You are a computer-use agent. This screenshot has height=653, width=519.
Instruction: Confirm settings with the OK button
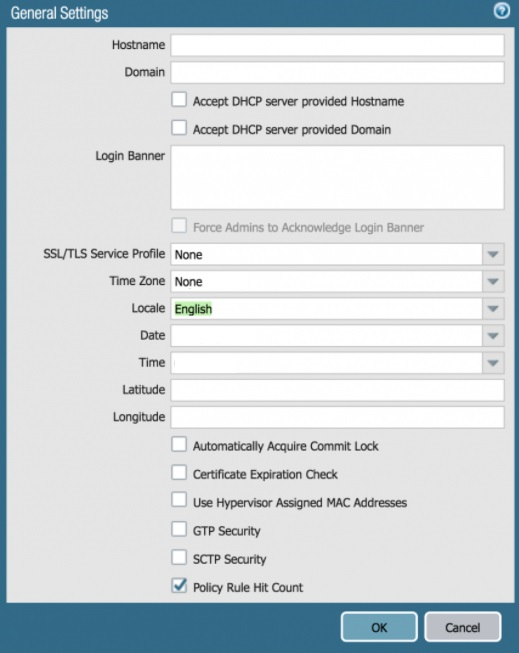379,627
